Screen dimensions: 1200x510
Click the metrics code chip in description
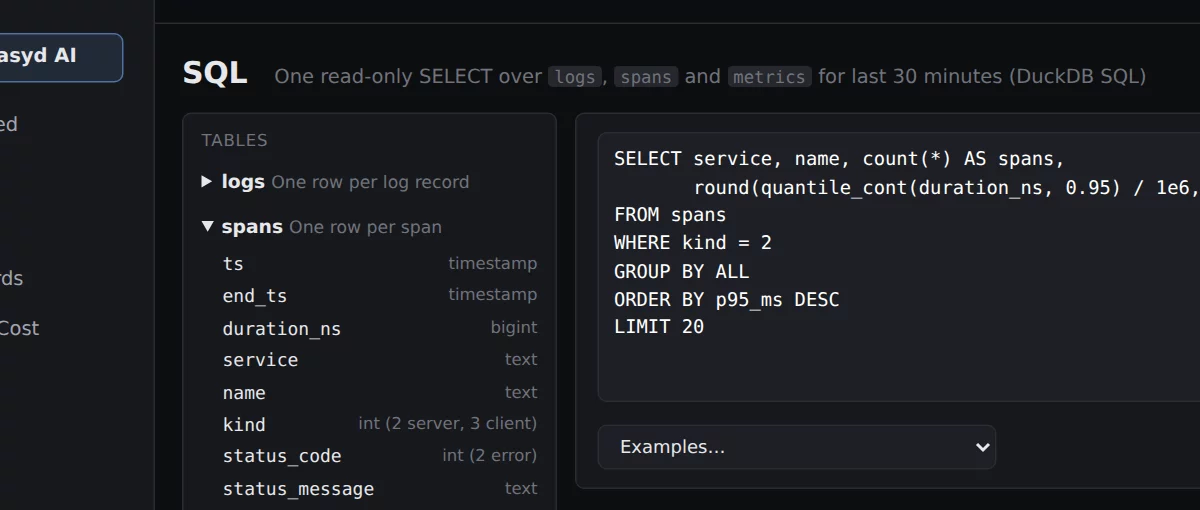click(x=769, y=77)
